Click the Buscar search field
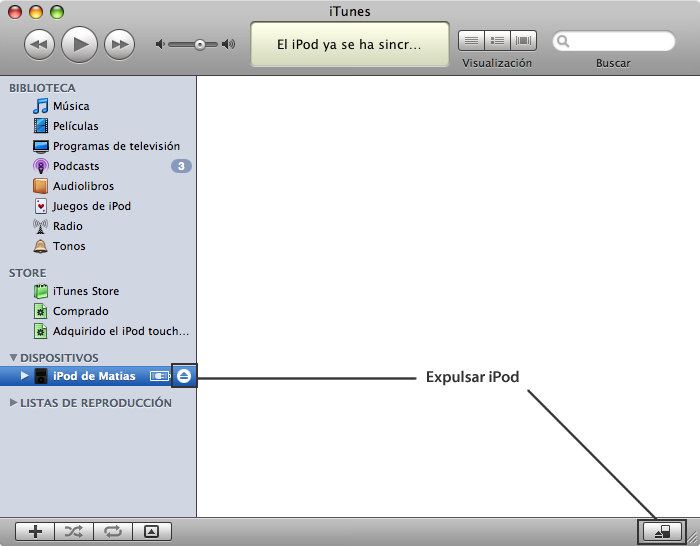Viewport: 700px width, 546px height. pyautogui.click(x=614, y=41)
